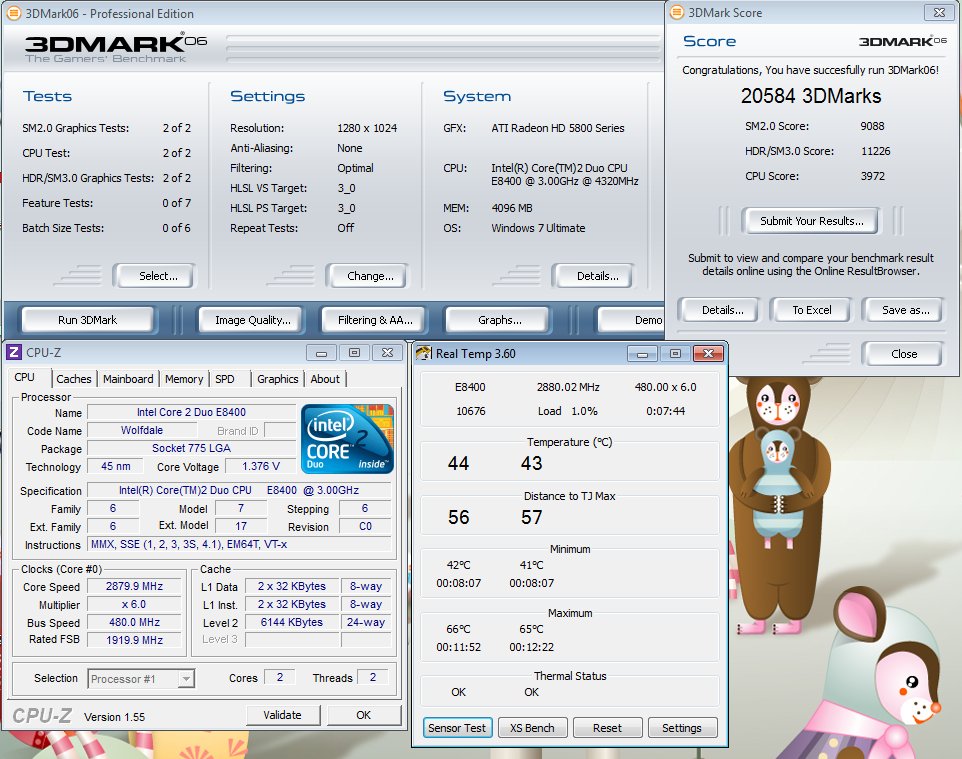This screenshot has height=759, width=962.
Task: Click the Bus Speed value 480.0 MHz
Action: tap(134, 622)
